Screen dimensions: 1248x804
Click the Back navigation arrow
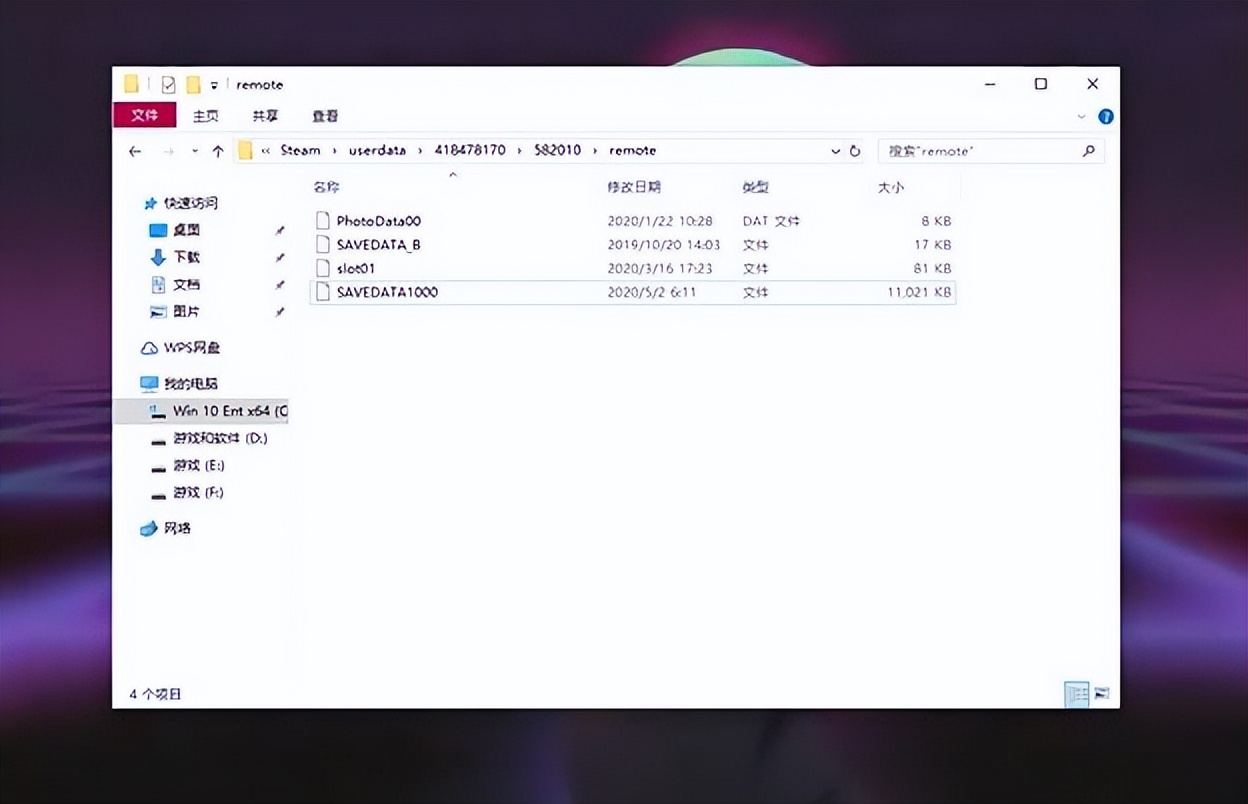point(135,151)
